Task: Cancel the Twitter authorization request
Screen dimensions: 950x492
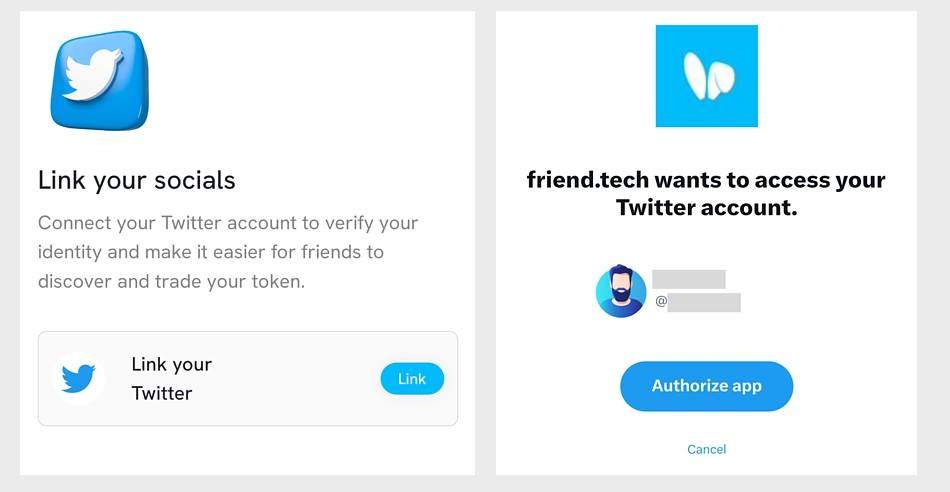Action: pos(706,449)
